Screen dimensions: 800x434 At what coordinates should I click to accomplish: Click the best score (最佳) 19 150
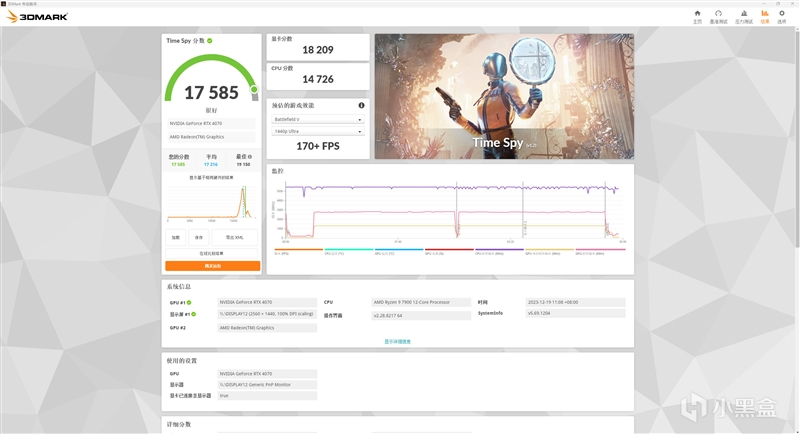pos(243,164)
